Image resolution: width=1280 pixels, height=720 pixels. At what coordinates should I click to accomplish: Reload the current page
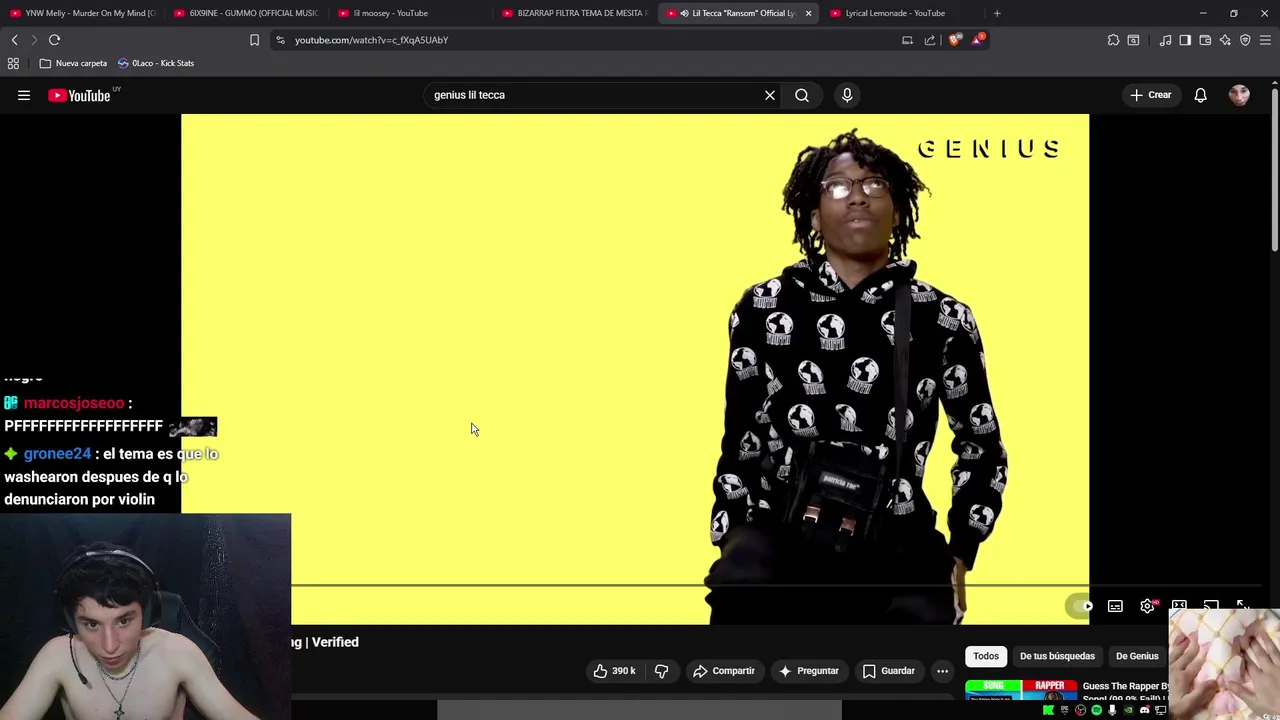54,40
